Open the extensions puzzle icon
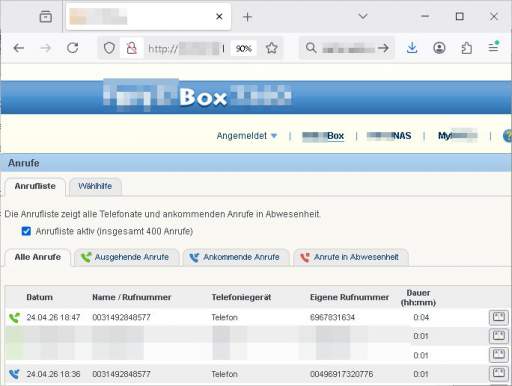 [x=466, y=48]
